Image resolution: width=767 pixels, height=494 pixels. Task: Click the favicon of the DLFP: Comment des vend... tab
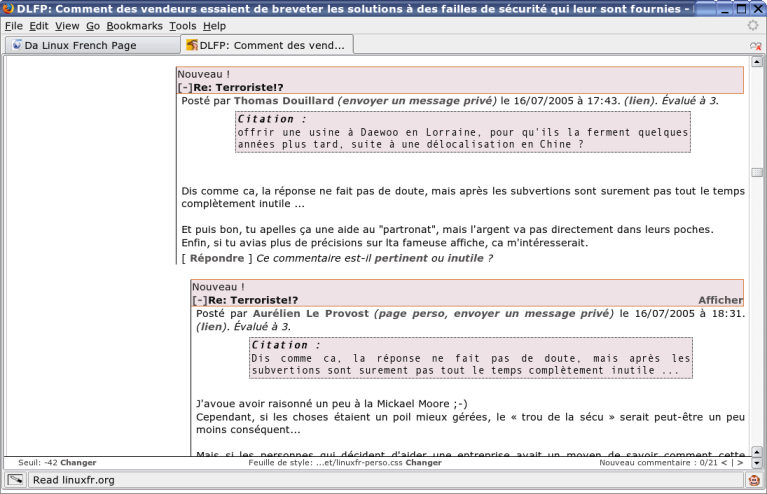click(192, 45)
